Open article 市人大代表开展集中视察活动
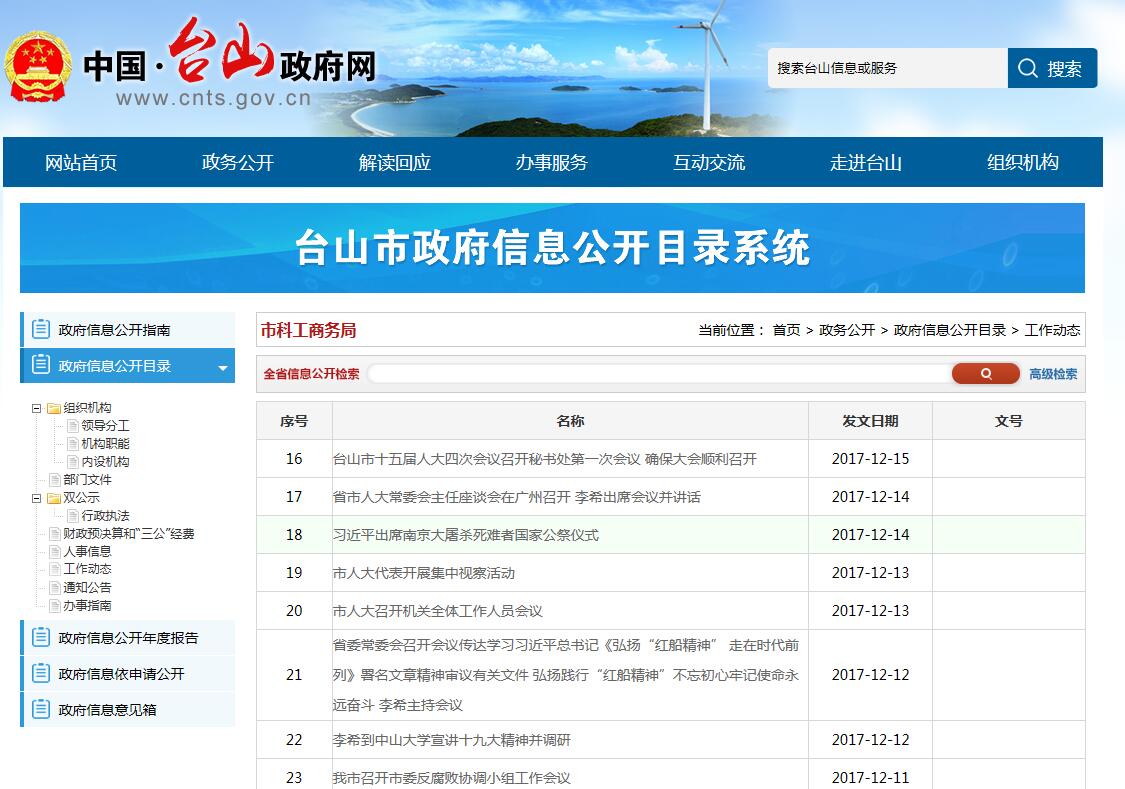Image resolution: width=1125 pixels, height=789 pixels. (424, 573)
